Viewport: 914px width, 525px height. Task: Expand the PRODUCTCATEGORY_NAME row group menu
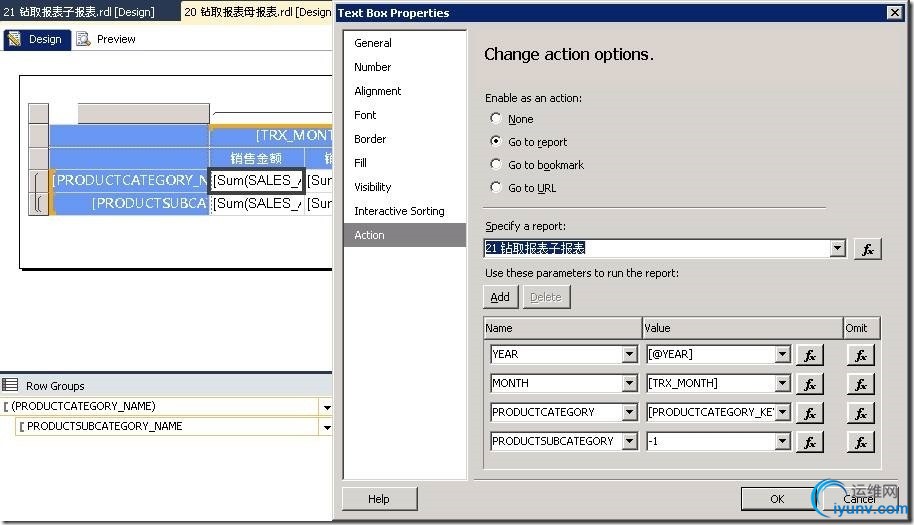coord(326,407)
